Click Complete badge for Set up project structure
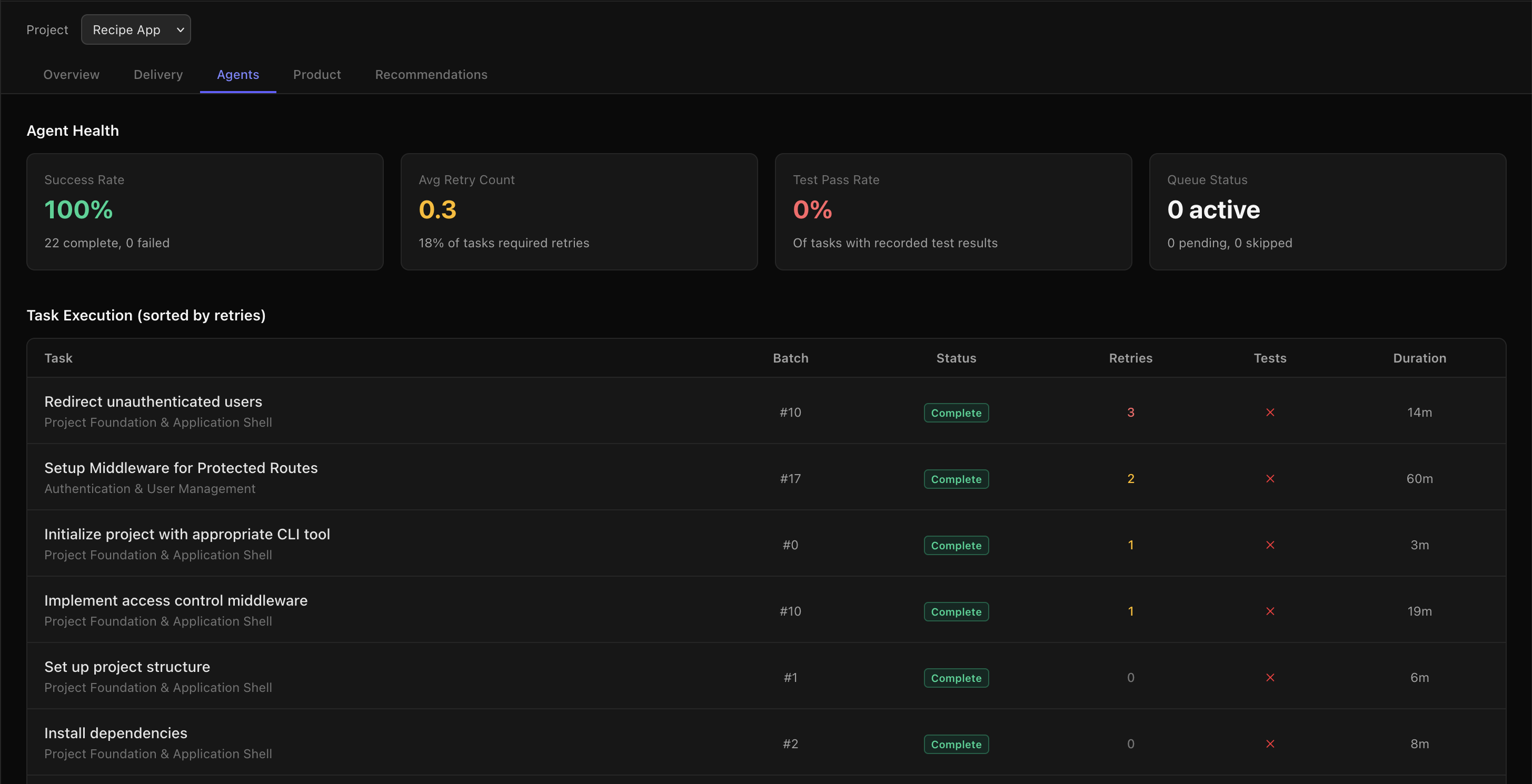Viewport: 1532px width, 784px height. [x=956, y=678]
